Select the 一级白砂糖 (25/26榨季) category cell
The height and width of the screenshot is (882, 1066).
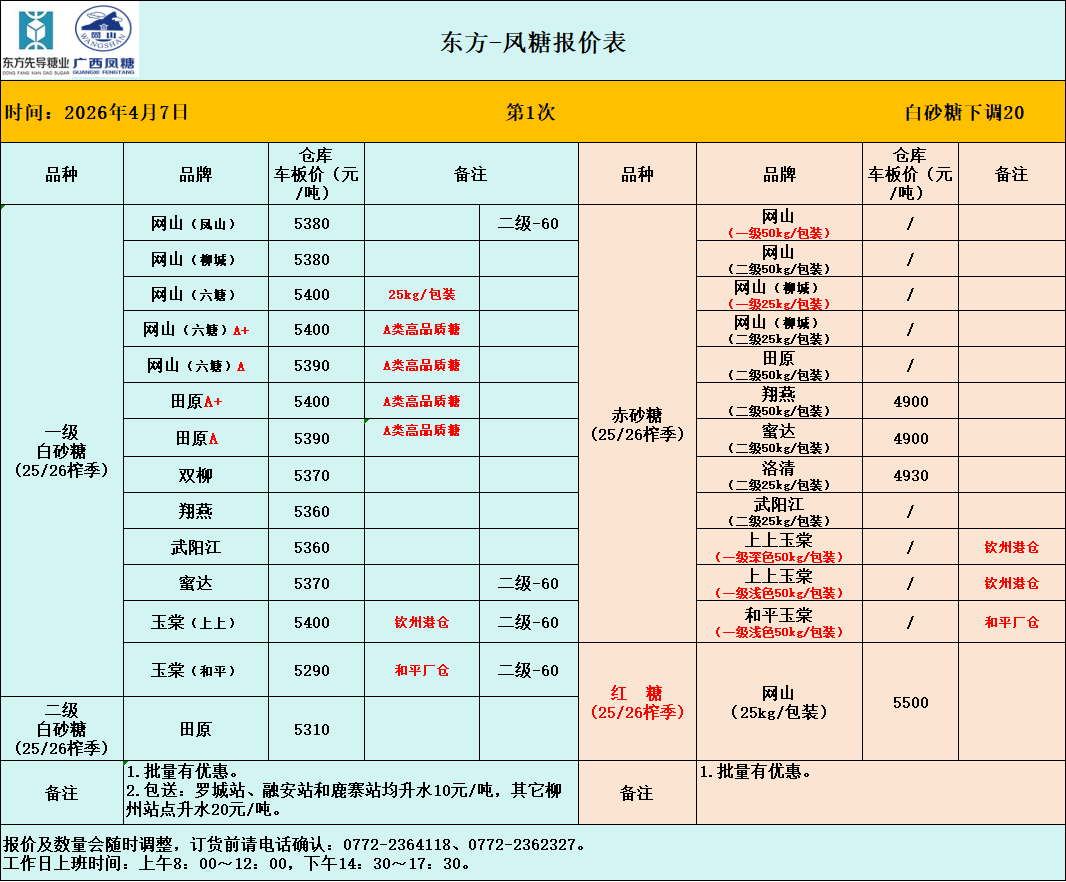pos(62,451)
